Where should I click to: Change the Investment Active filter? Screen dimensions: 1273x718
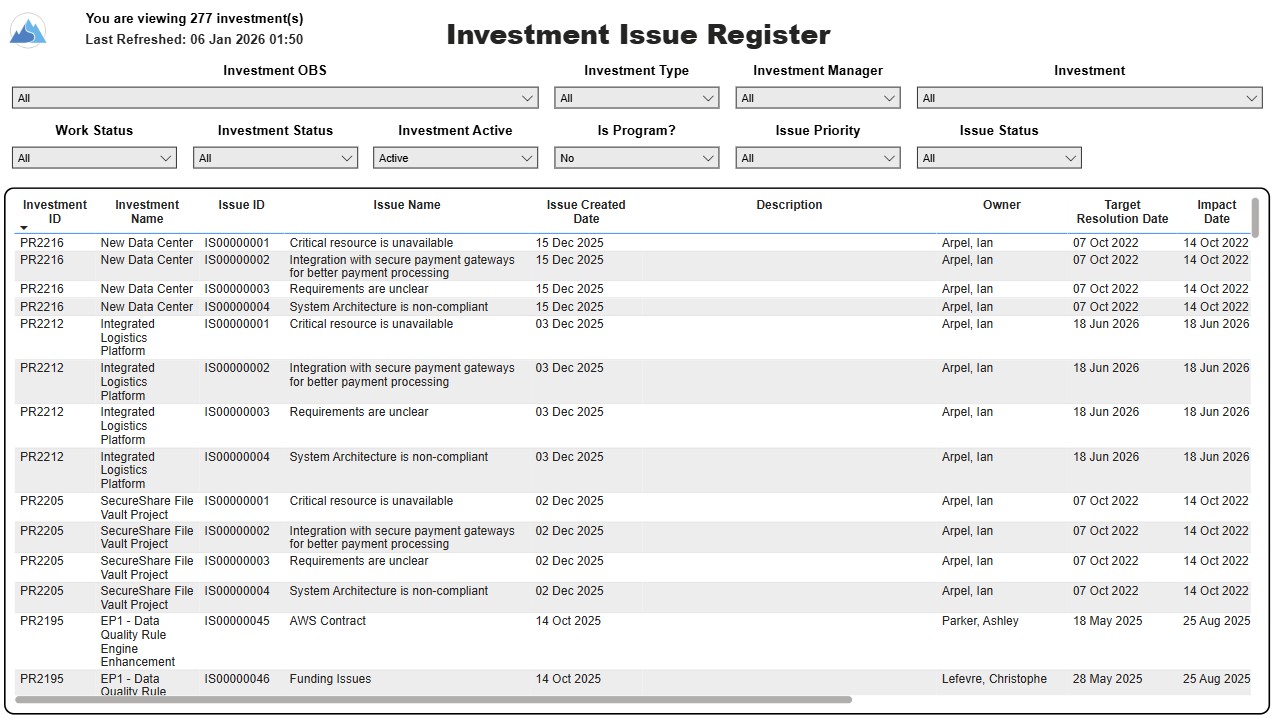point(455,158)
